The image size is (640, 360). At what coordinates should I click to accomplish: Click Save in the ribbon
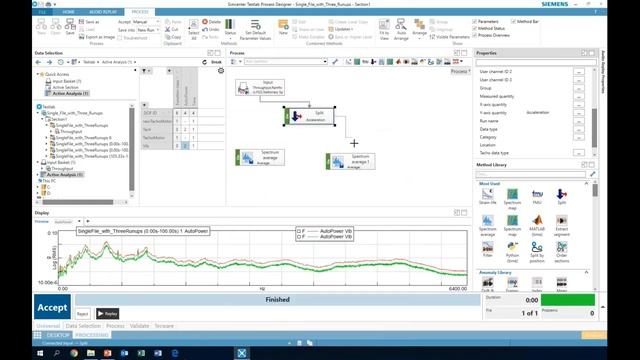tap(70, 26)
